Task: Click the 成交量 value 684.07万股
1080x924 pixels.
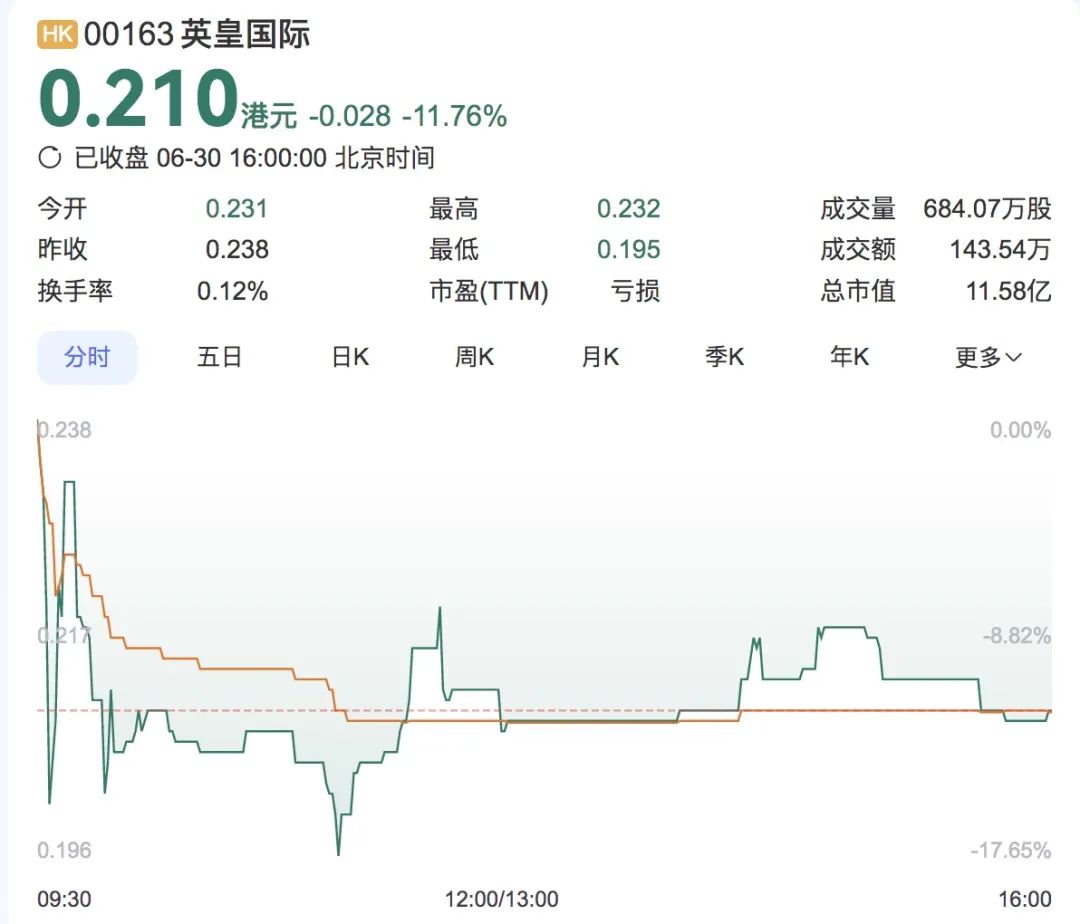Action: (x=987, y=209)
